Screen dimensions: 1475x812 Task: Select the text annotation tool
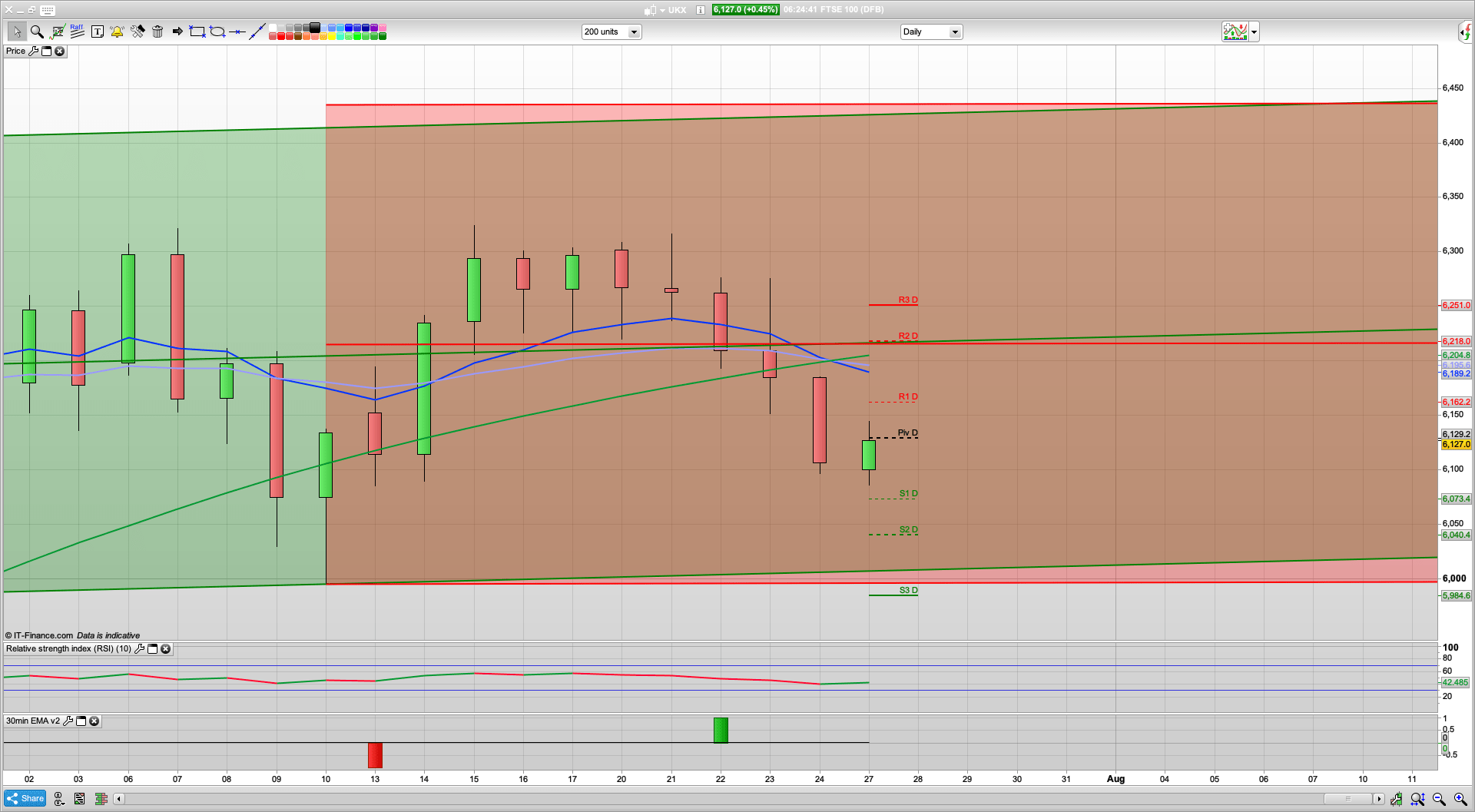point(98,31)
